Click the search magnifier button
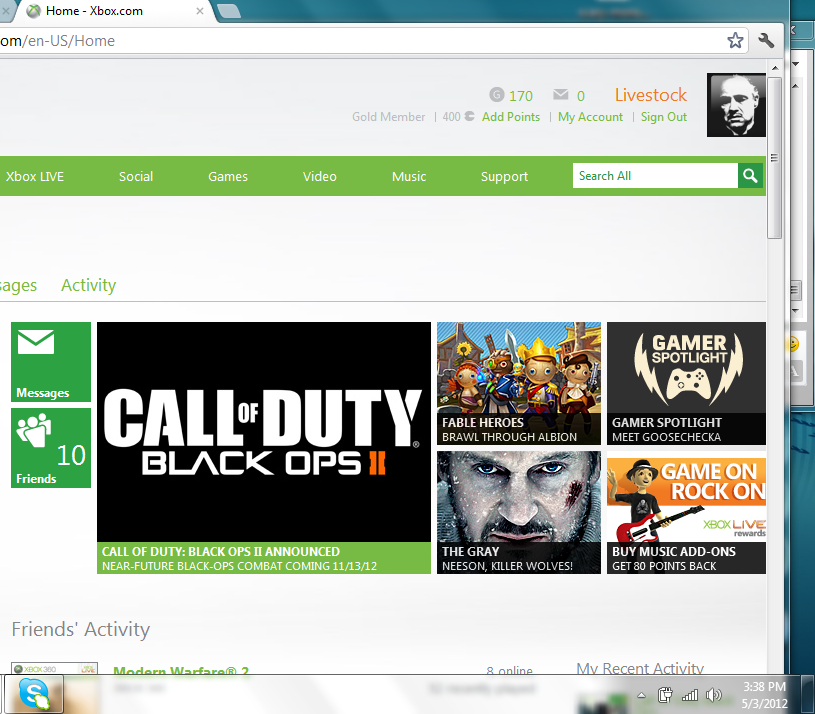The width and height of the screenshot is (815, 714). [750, 176]
